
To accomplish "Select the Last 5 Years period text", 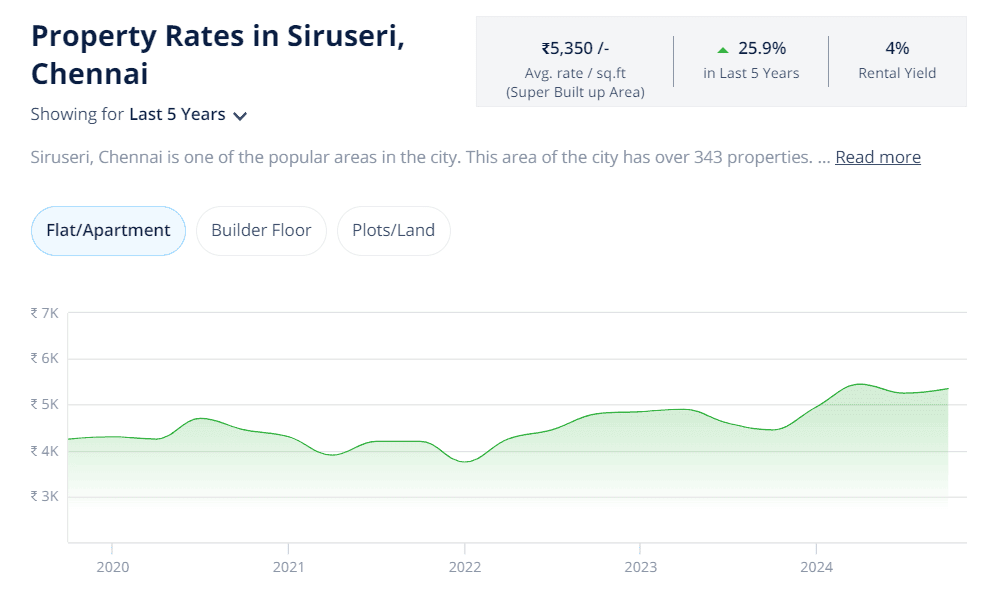I will [177, 115].
